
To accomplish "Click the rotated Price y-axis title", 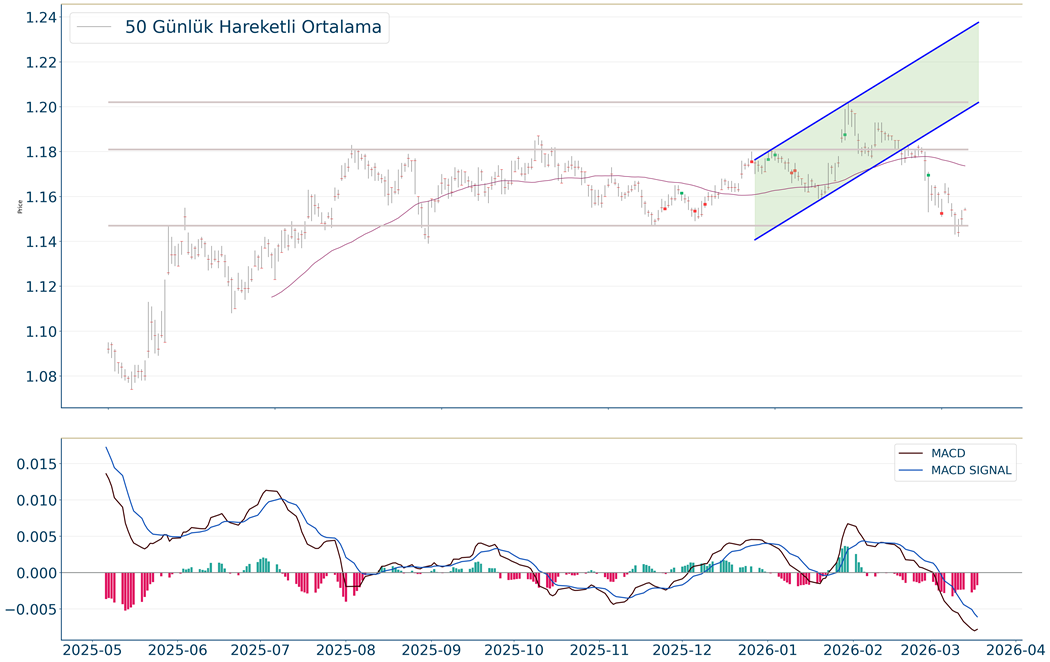I will [x=21, y=207].
